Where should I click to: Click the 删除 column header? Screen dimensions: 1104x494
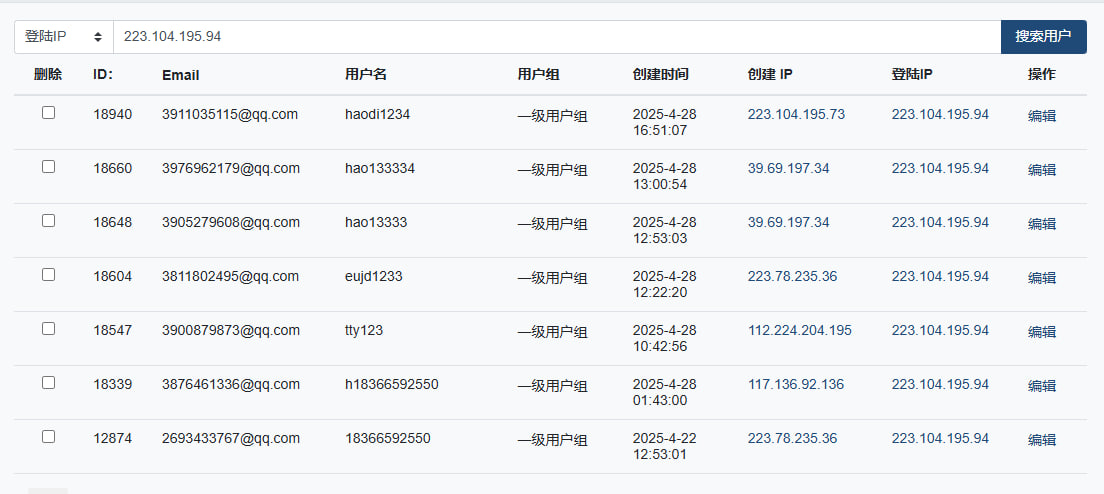[48, 75]
